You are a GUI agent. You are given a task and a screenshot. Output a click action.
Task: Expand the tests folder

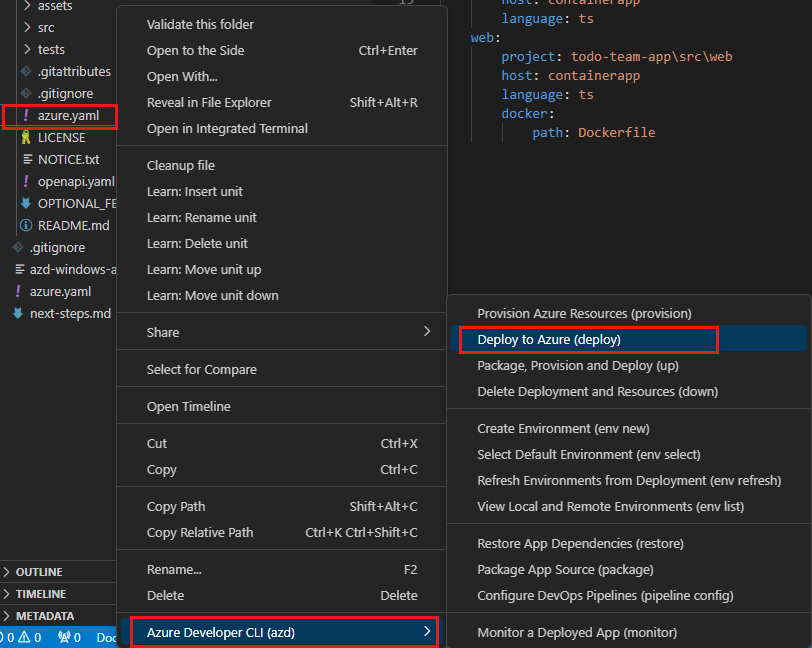(27, 49)
